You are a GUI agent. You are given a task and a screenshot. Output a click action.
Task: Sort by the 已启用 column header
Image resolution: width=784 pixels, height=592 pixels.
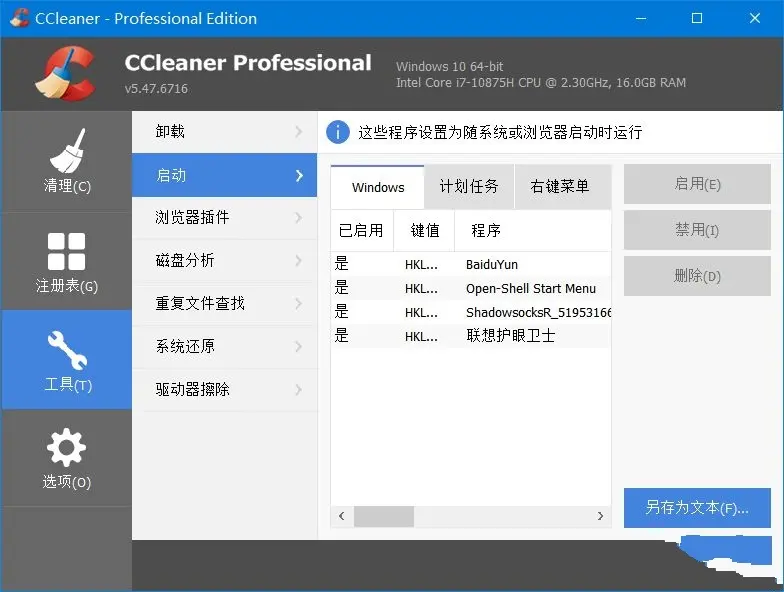point(362,230)
